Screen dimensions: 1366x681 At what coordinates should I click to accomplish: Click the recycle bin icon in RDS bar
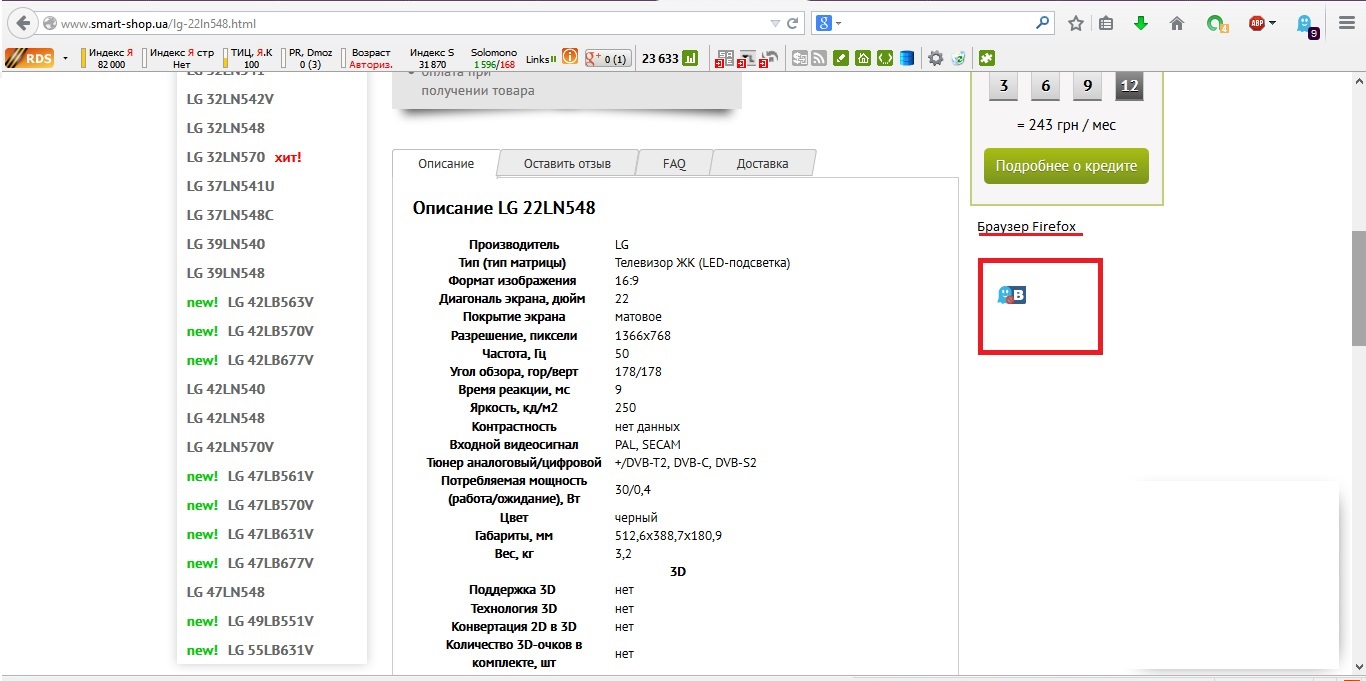[x=958, y=59]
